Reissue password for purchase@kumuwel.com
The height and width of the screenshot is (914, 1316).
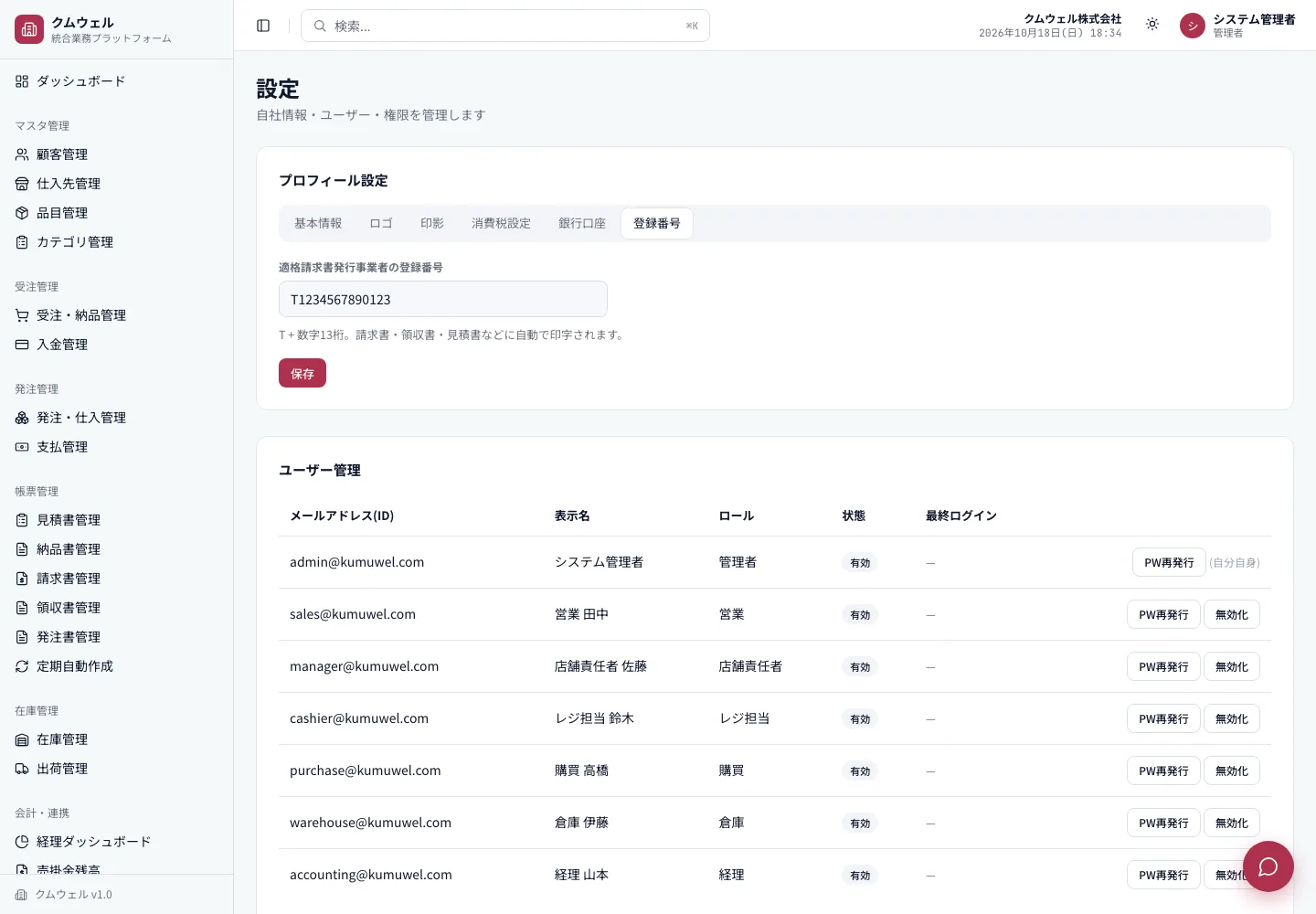click(x=1163, y=771)
